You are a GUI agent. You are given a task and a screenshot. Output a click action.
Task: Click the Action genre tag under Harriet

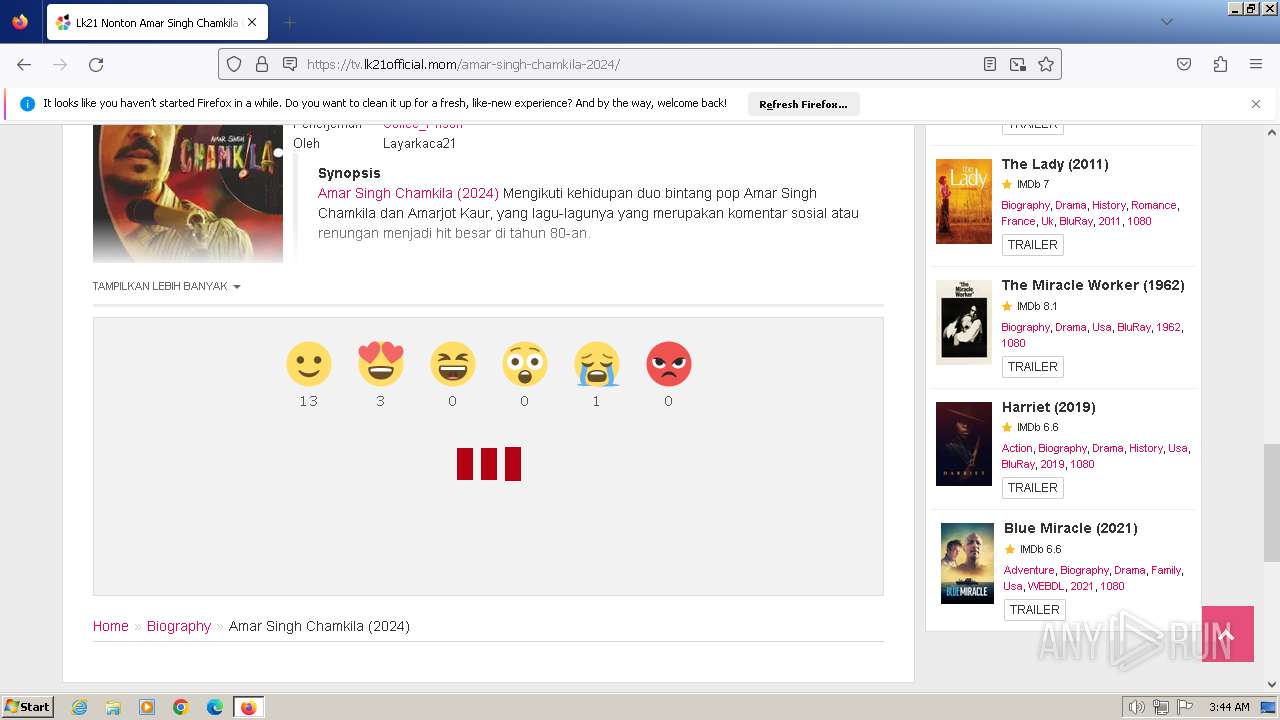click(x=1017, y=448)
